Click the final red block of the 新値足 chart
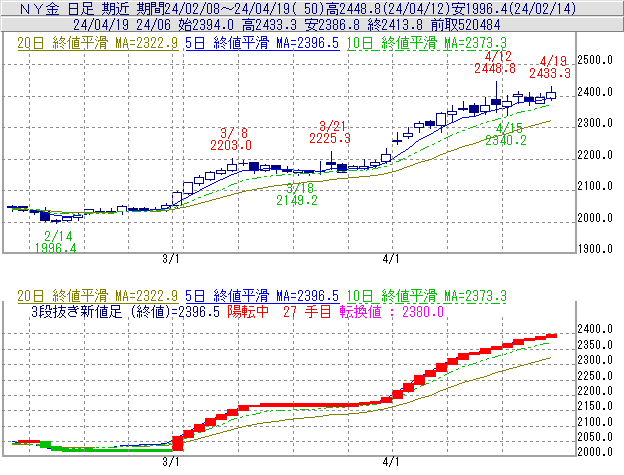 (551, 336)
